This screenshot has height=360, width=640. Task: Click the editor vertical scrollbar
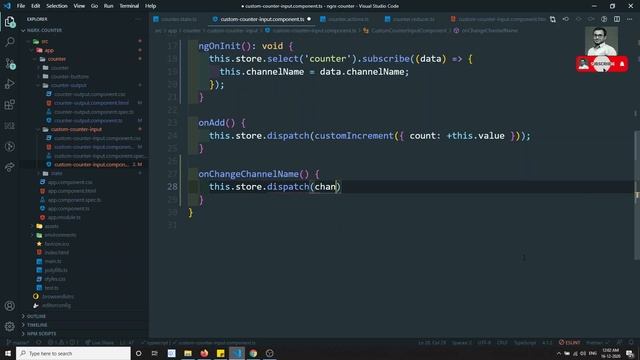pyautogui.click(x=637, y=195)
